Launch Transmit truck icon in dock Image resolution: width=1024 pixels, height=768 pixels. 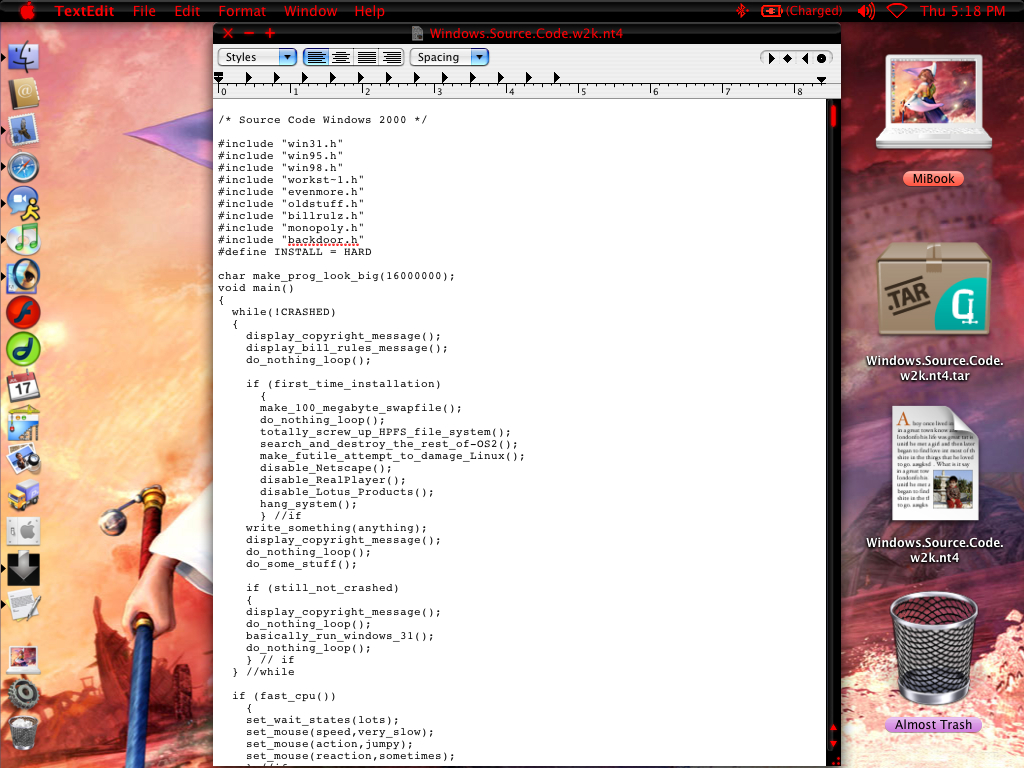point(24,495)
